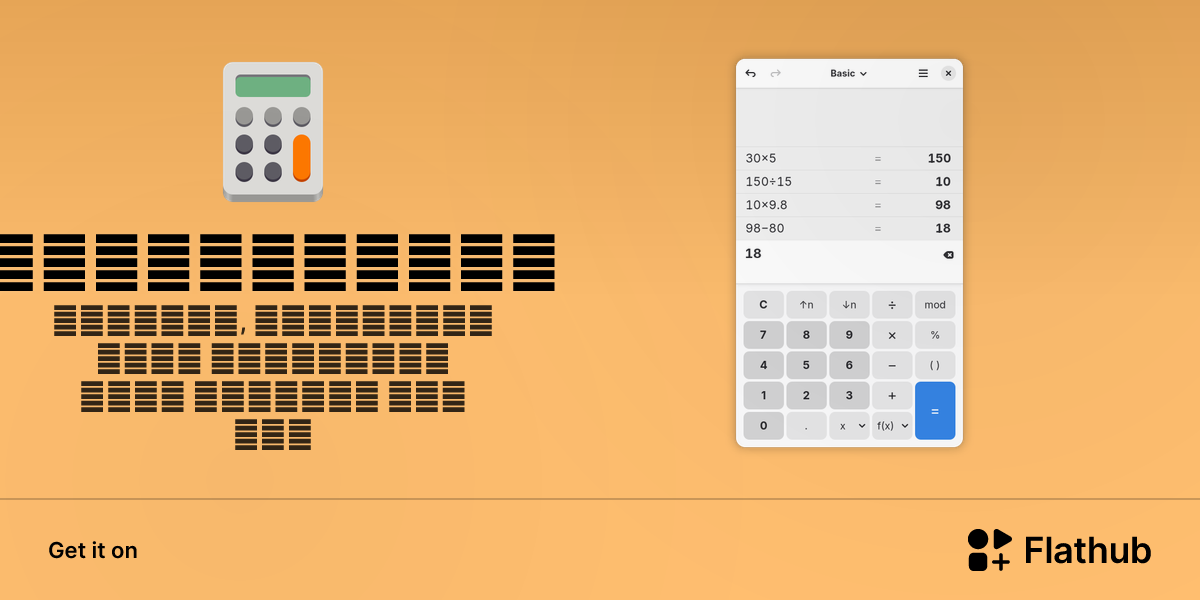Click the mod key
The height and width of the screenshot is (600, 1200).
click(x=935, y=305)
